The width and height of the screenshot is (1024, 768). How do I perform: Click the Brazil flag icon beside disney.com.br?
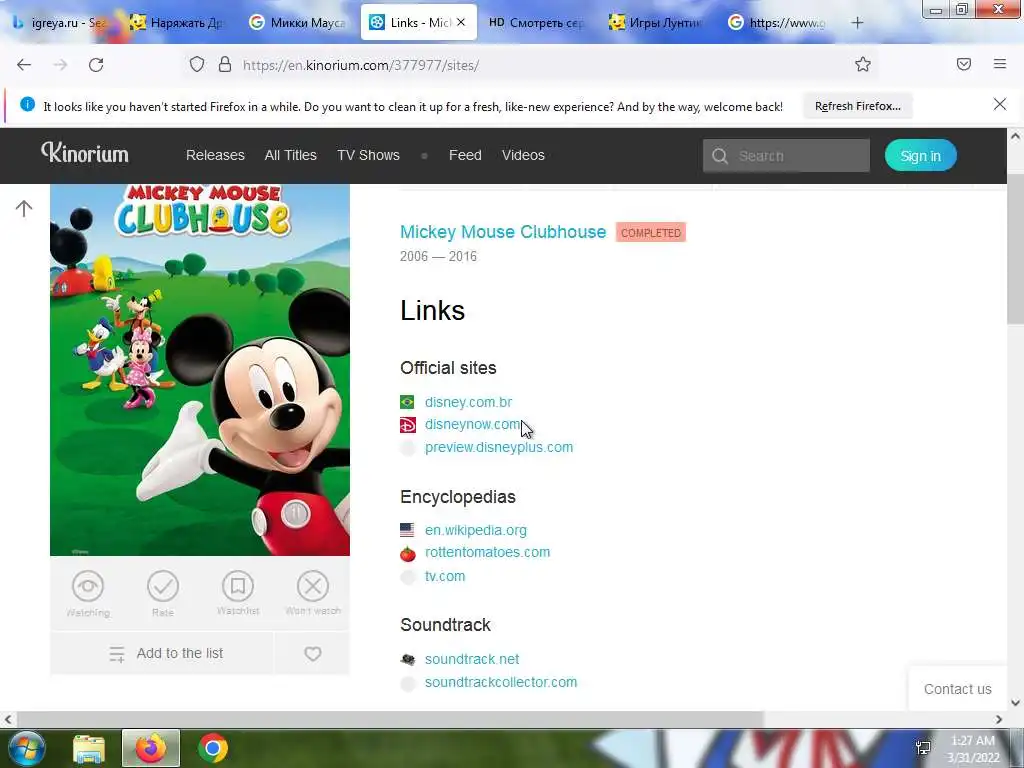[x=408, y=402]
